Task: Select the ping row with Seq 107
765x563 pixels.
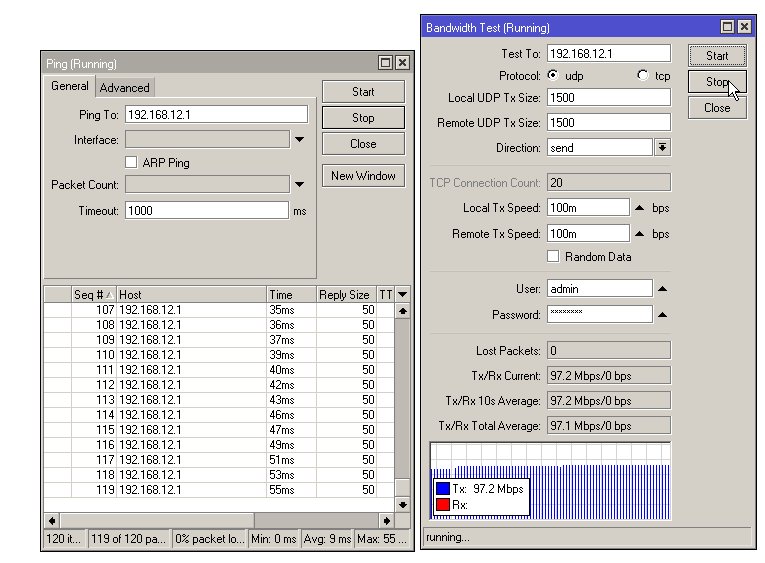Action: 219,310
